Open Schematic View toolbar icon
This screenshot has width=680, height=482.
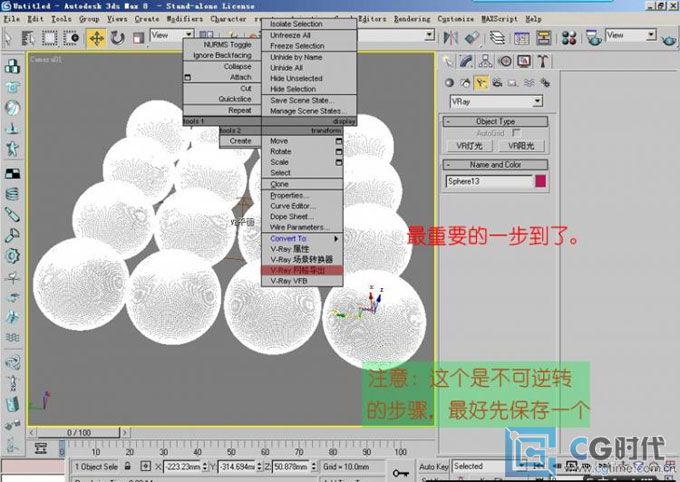(x=543, y=38)
